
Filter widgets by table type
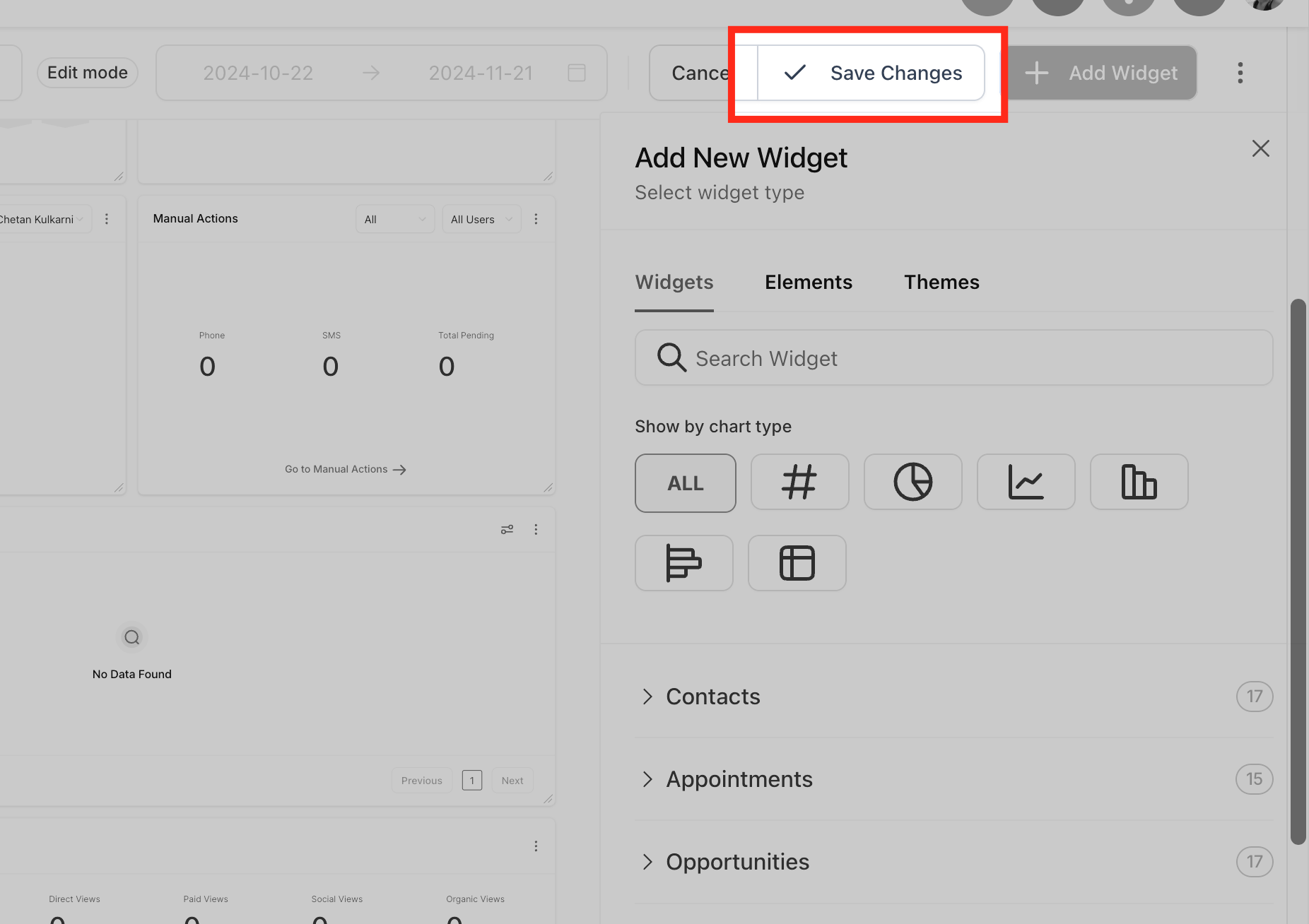[797, 563]
